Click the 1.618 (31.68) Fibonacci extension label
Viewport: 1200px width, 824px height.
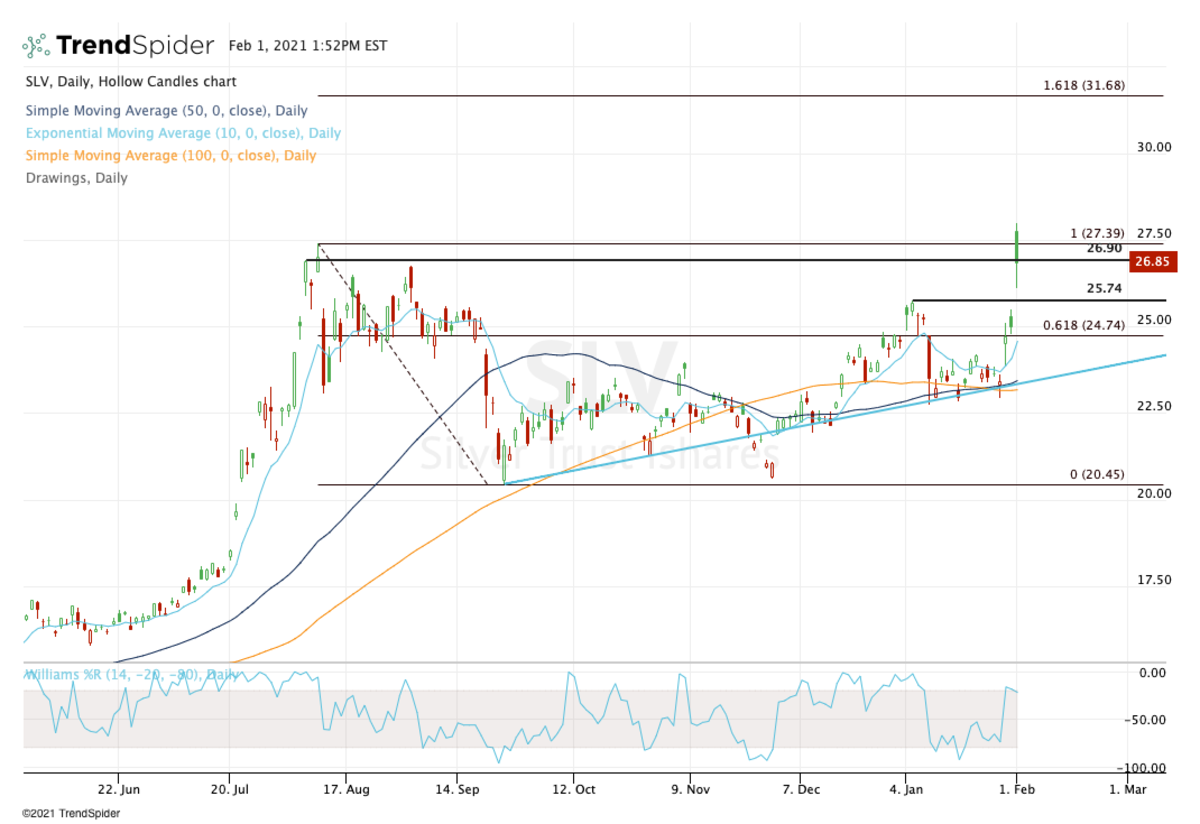click(x=1083, y=85)
